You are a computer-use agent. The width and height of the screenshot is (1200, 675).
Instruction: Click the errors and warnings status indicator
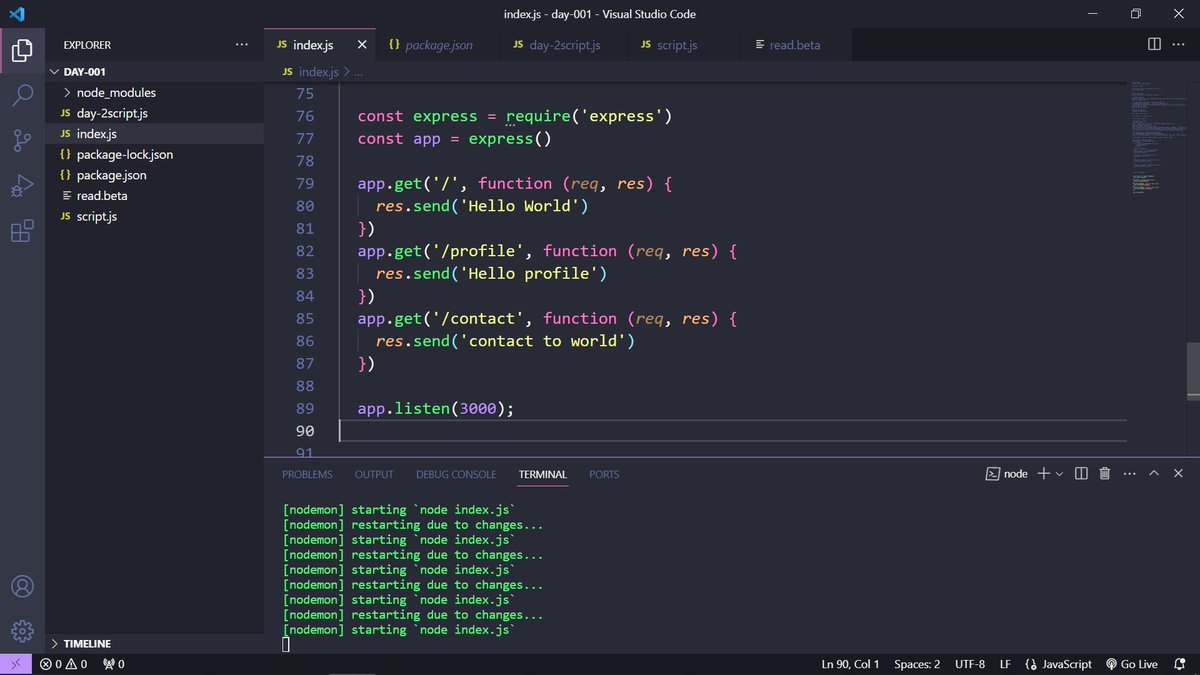[63, 664]
